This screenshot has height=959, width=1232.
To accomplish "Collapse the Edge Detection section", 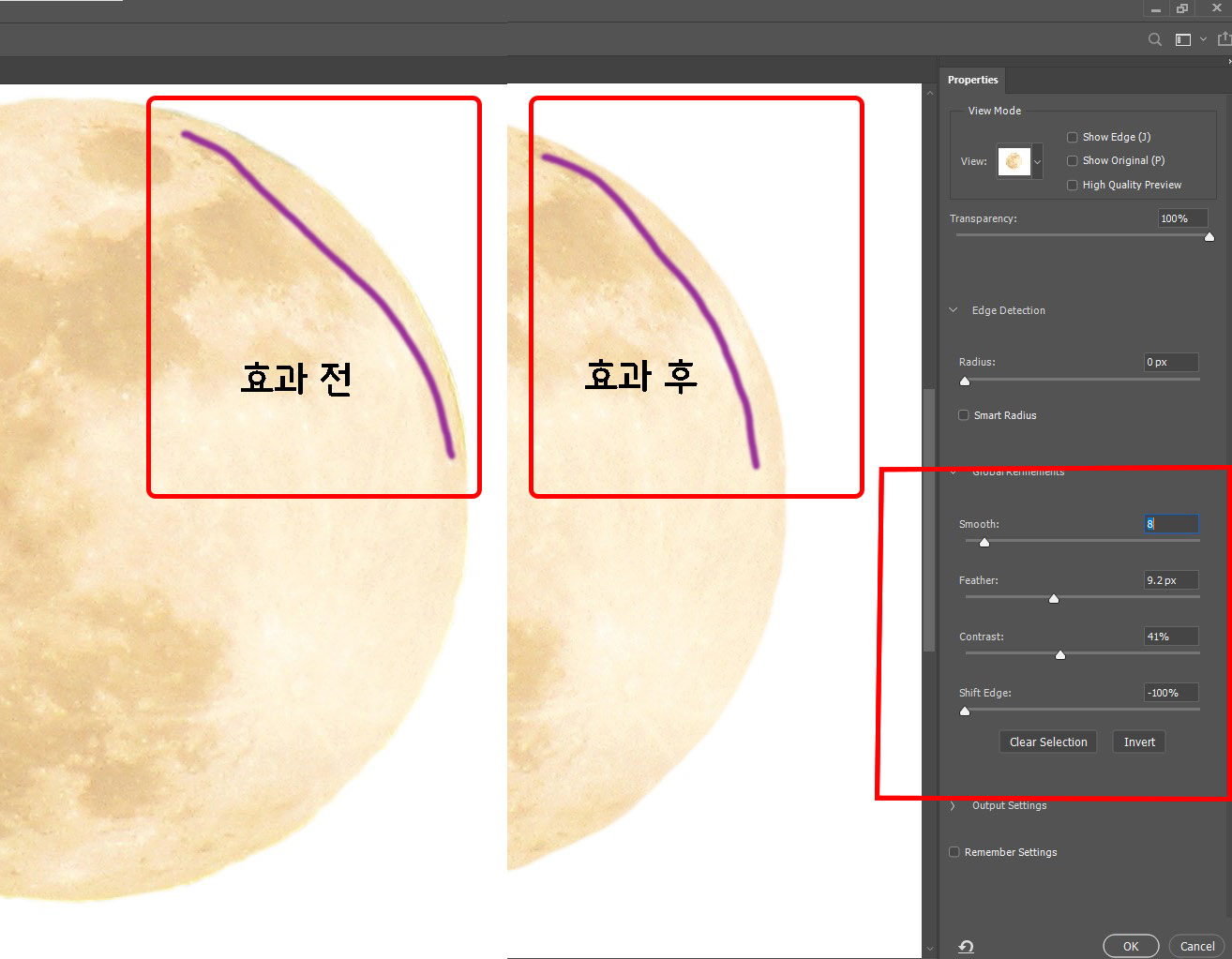I will tap(954, 310).
